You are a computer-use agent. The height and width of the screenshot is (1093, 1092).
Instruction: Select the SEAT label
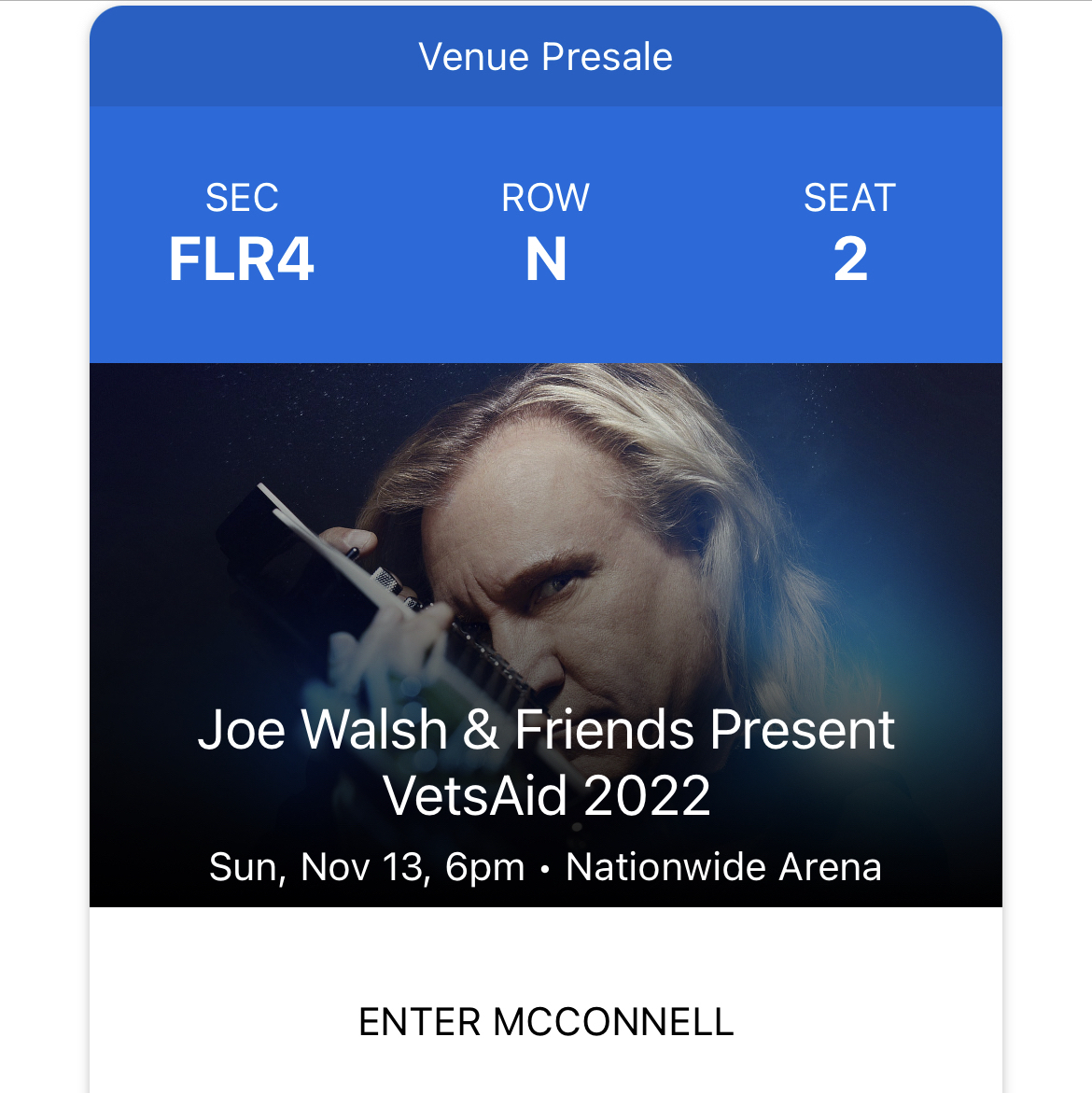click(x=849, y=198)
